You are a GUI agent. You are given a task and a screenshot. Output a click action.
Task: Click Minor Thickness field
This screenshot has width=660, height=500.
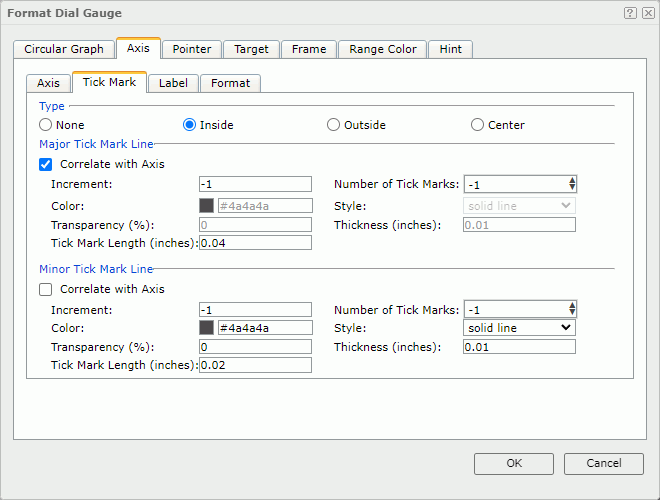[x=519, y=347]
